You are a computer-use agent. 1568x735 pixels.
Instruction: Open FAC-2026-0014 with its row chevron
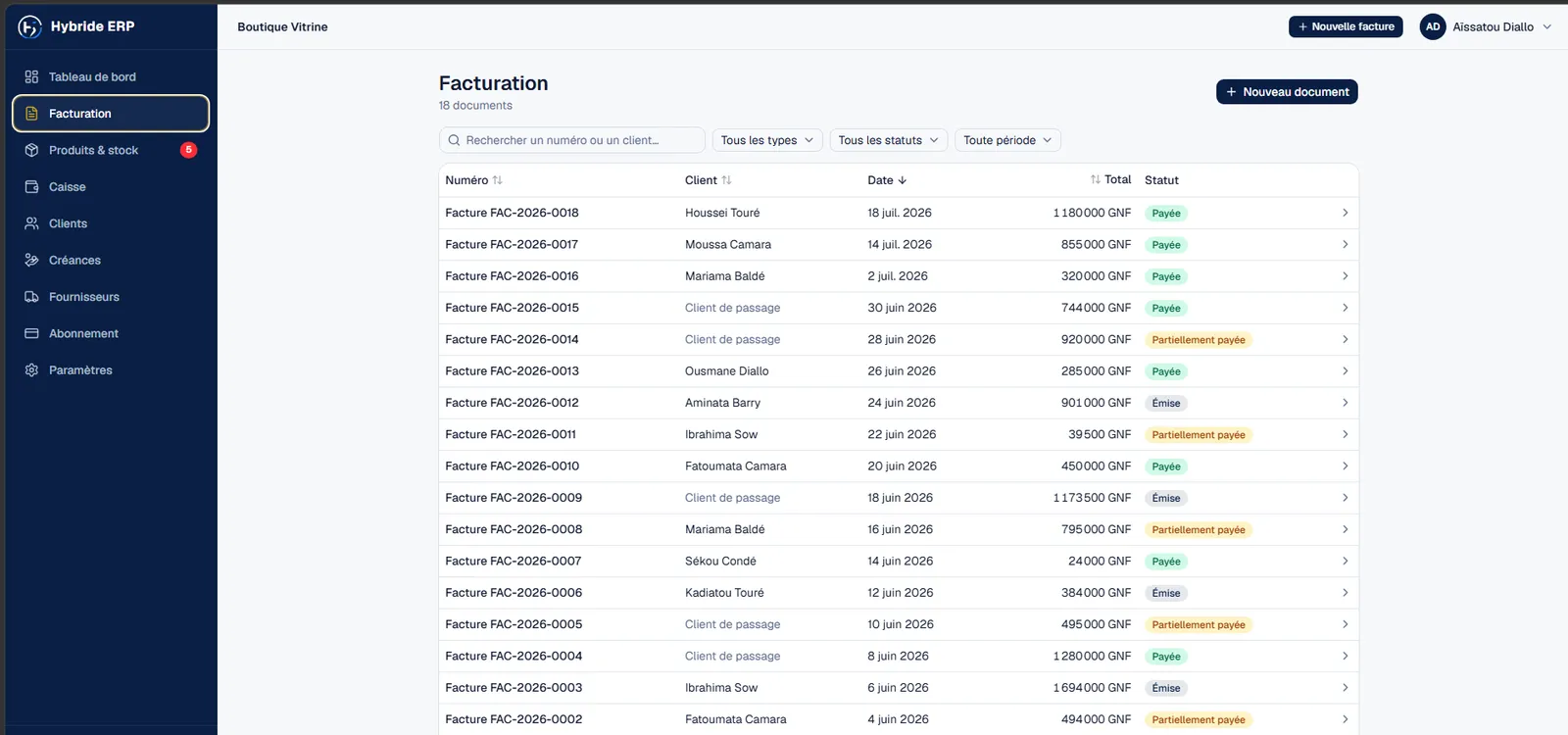tap(1345, 339)
